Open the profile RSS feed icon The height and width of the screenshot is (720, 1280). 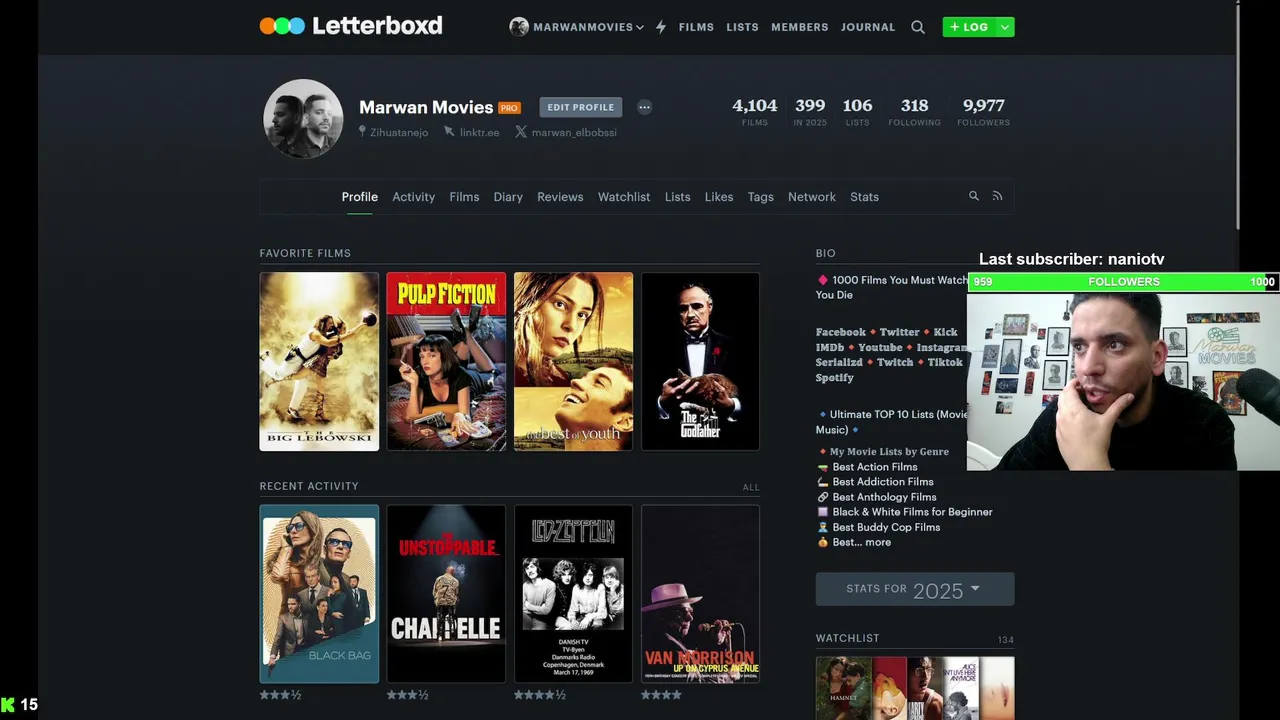[x=997, y=196]
